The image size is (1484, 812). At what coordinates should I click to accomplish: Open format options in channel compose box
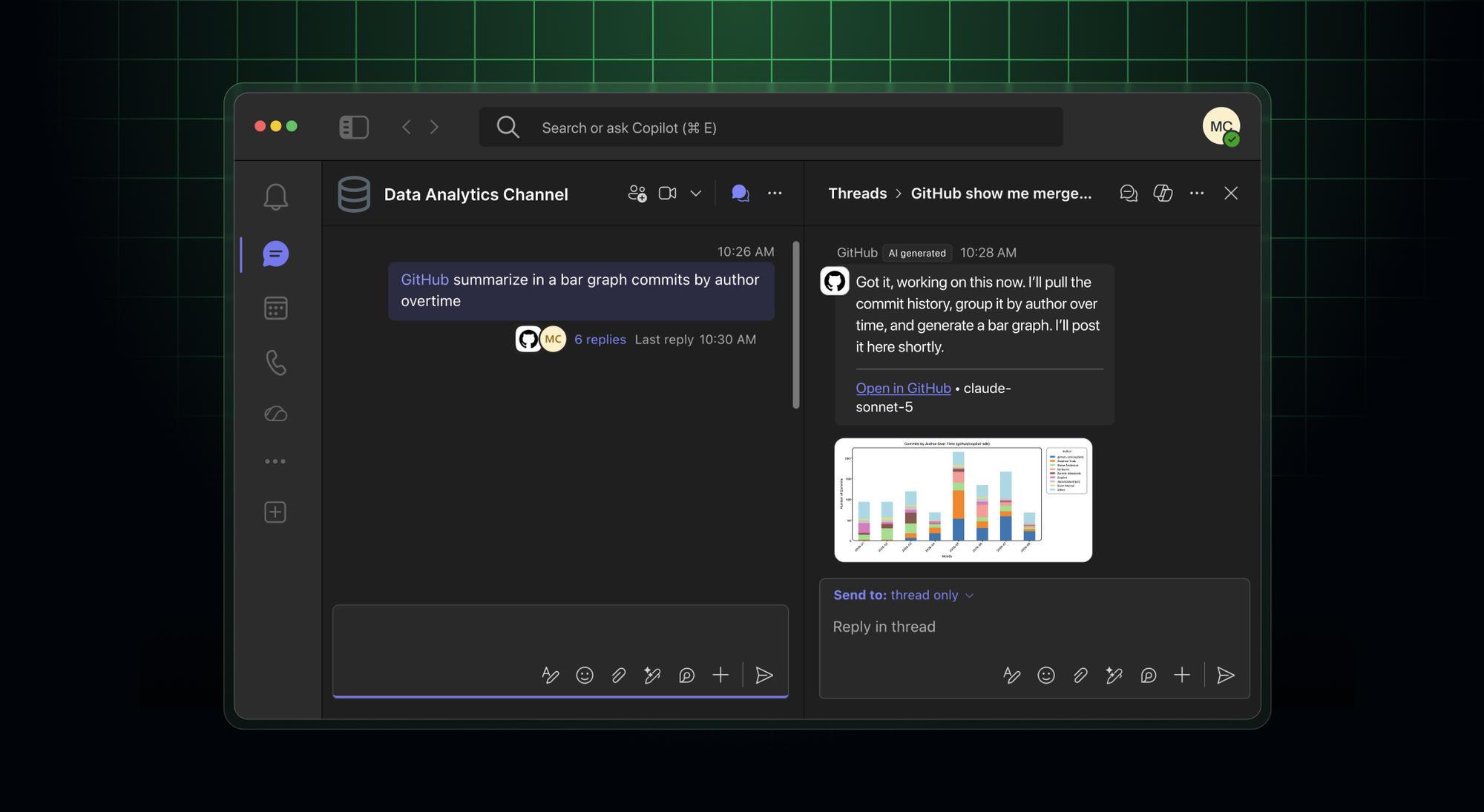tap(550, 675)
